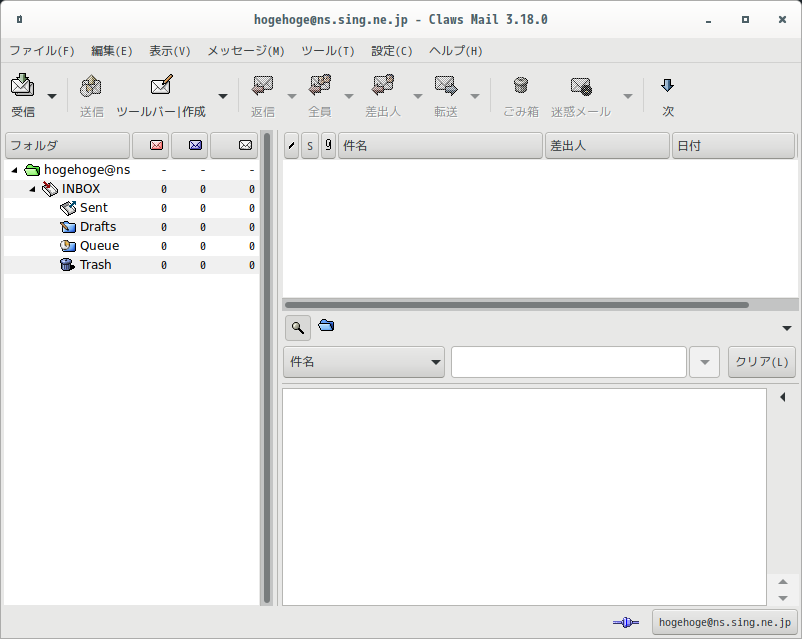Open the reply to sender (差出人) dropdown arrow

click(x=418, y=96)
